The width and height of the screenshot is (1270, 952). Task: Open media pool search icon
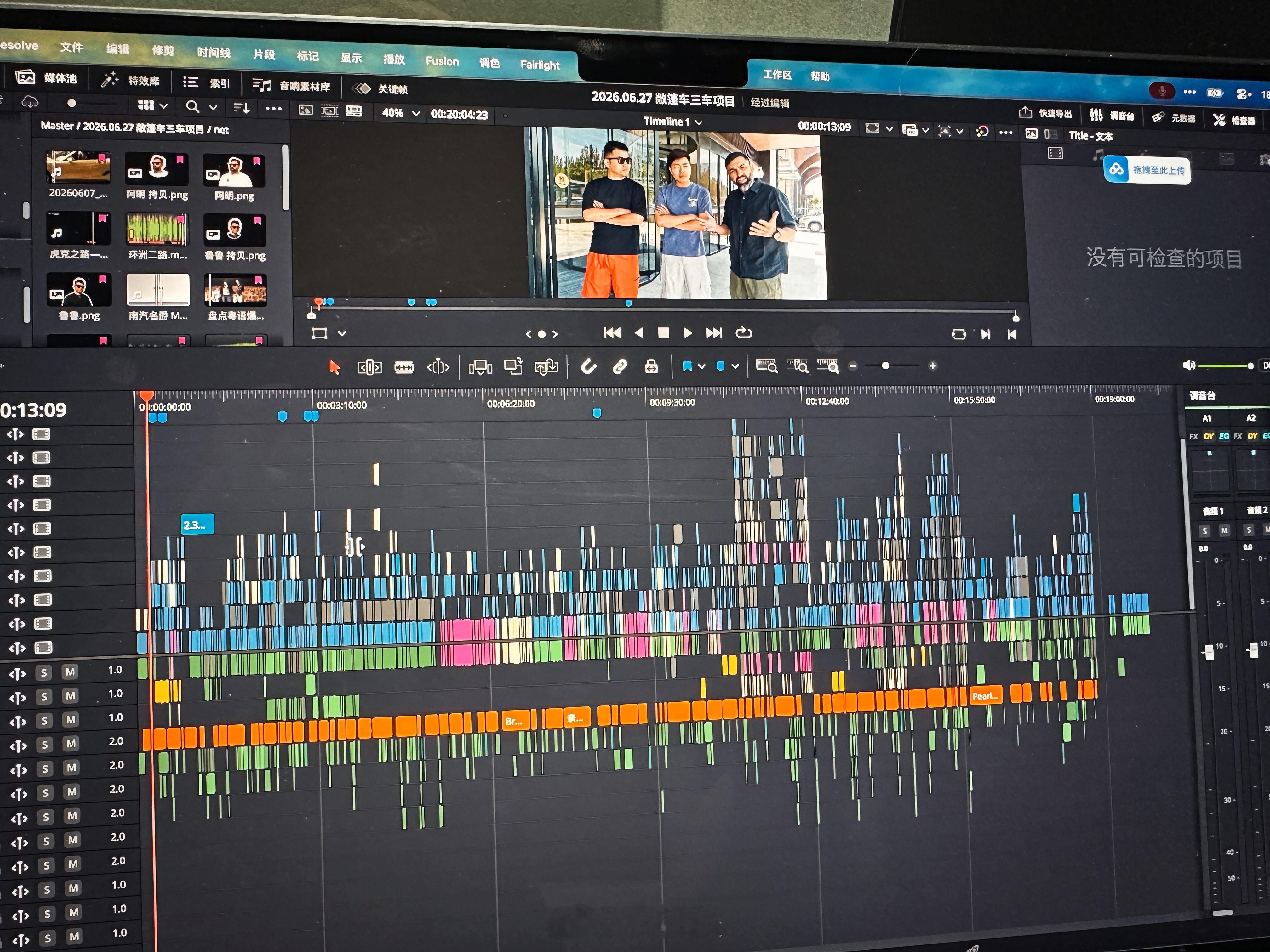click(193, 106)
